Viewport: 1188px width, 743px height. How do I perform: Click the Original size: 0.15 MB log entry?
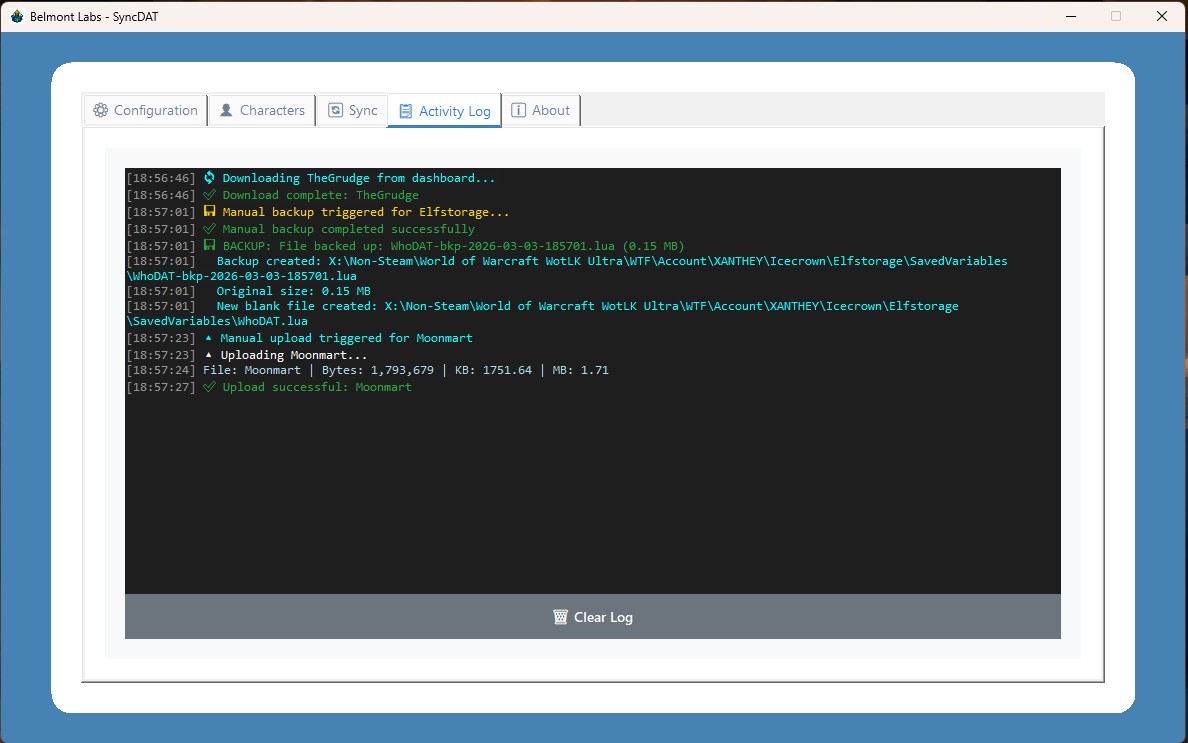pos(293,291)
